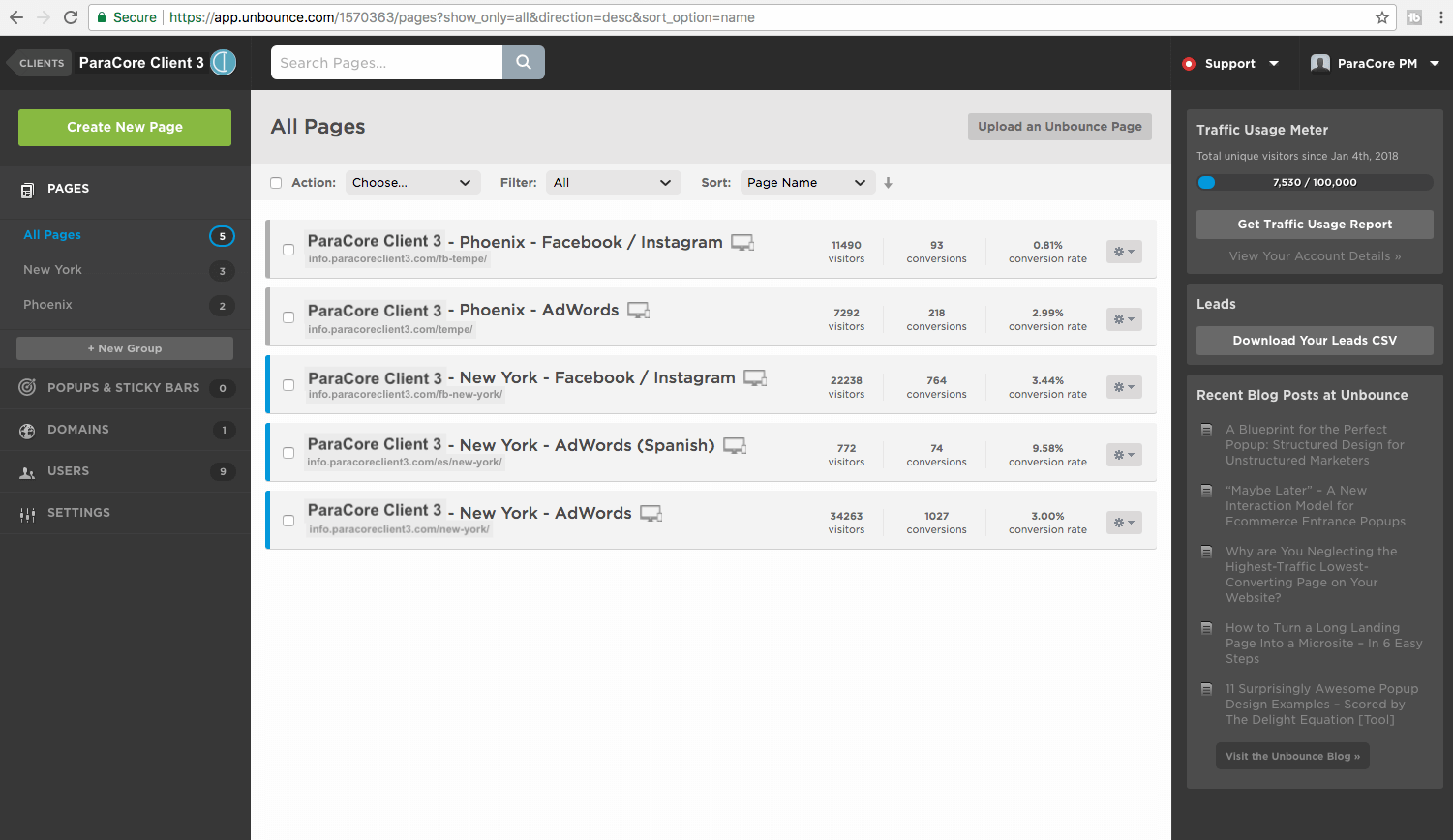Check the New York - AdWords (Spanish) checkbox

(288, 453)
